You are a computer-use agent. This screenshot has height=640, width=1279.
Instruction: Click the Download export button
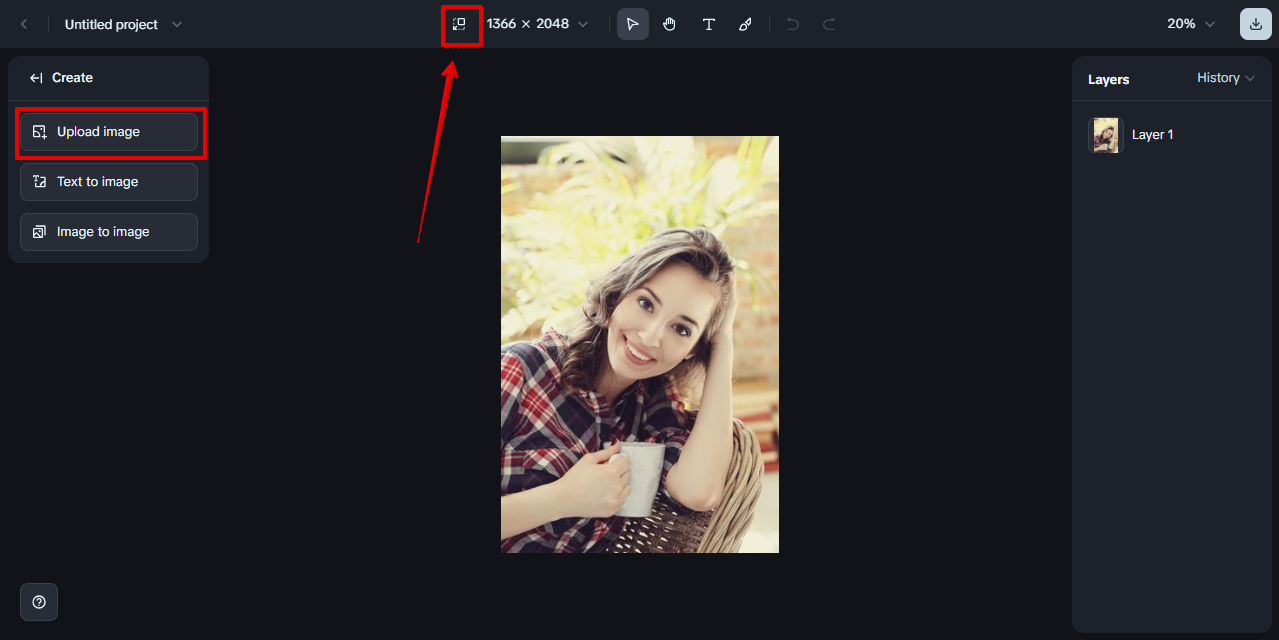tap(1256, 24)
